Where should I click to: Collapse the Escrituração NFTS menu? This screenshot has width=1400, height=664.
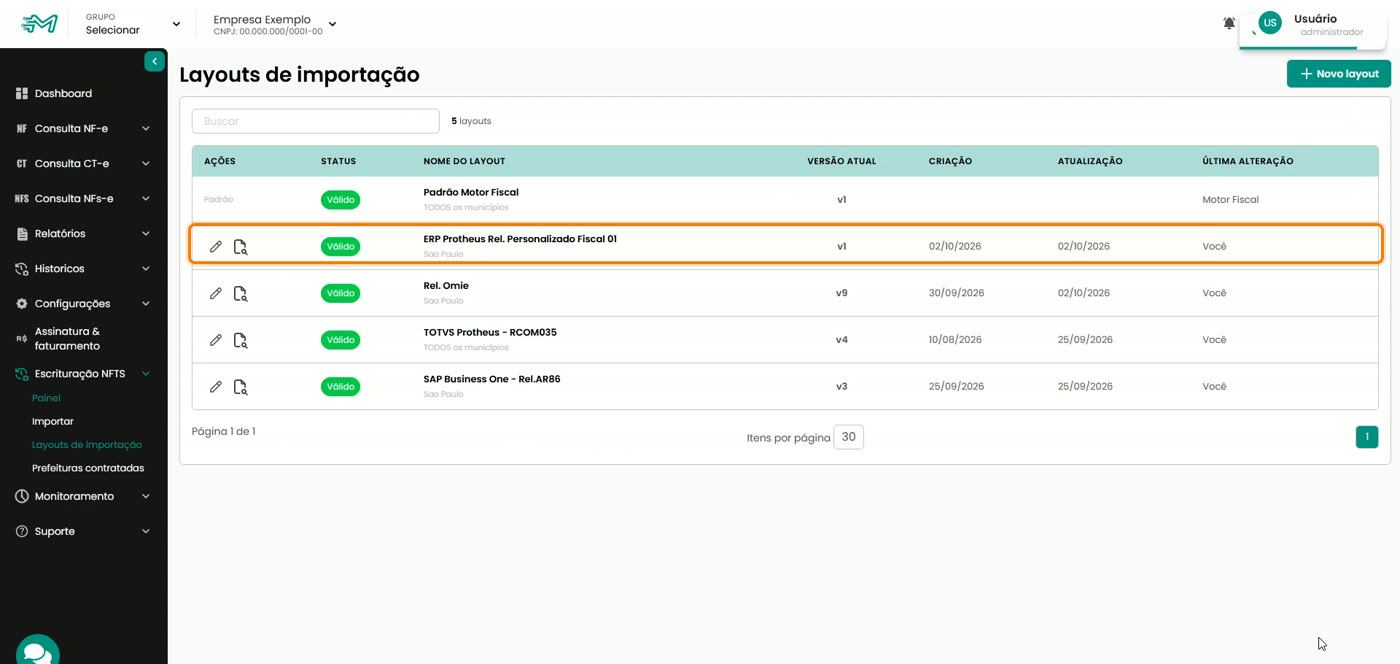tap(84, 373)
